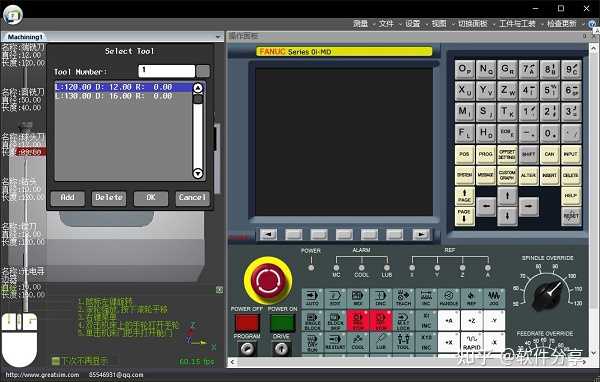Click scroll-up arrow in tool list
The image size is (600, 382).
(x=197, y=88)
